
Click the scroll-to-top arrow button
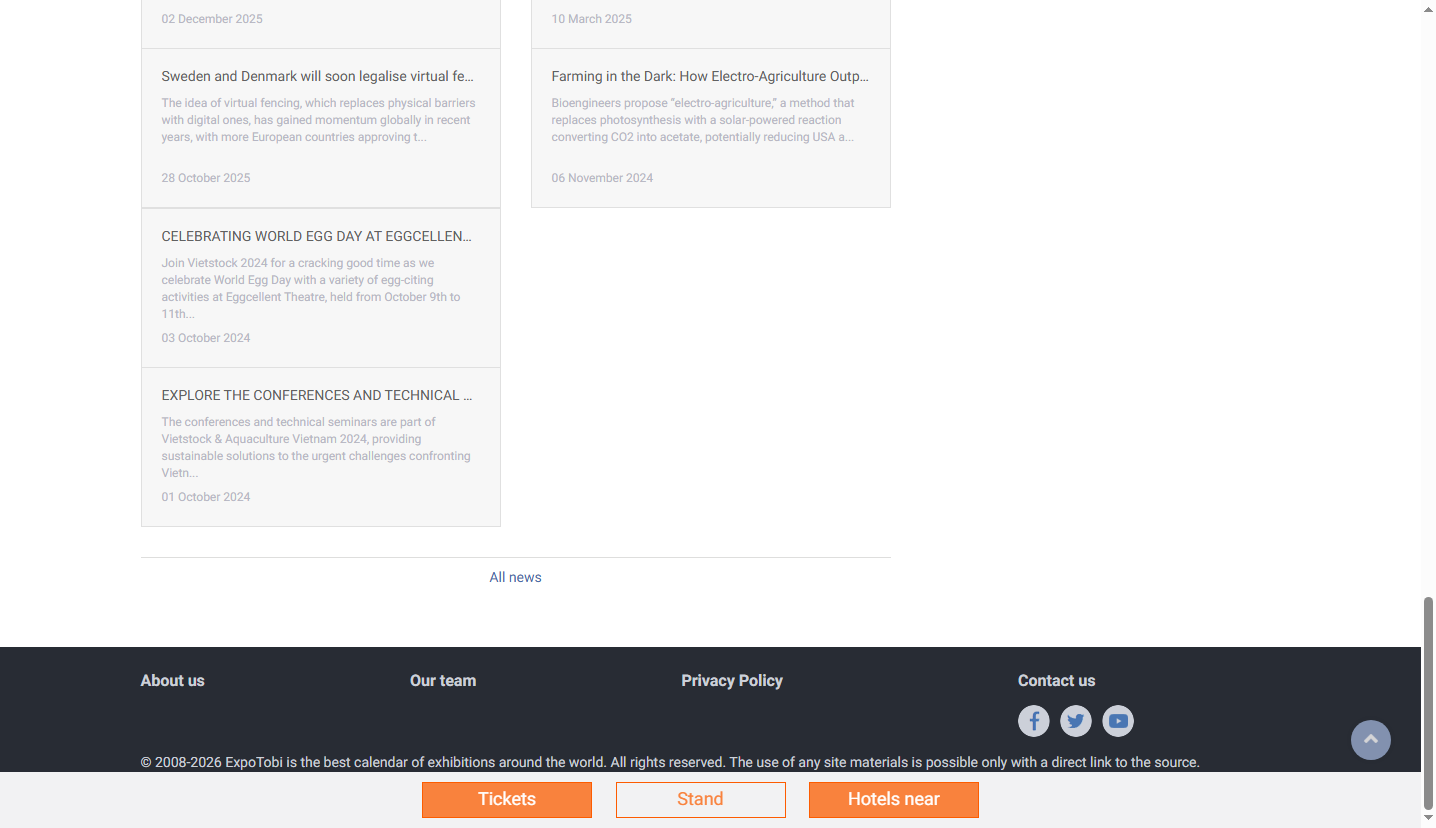(1371, 740)
